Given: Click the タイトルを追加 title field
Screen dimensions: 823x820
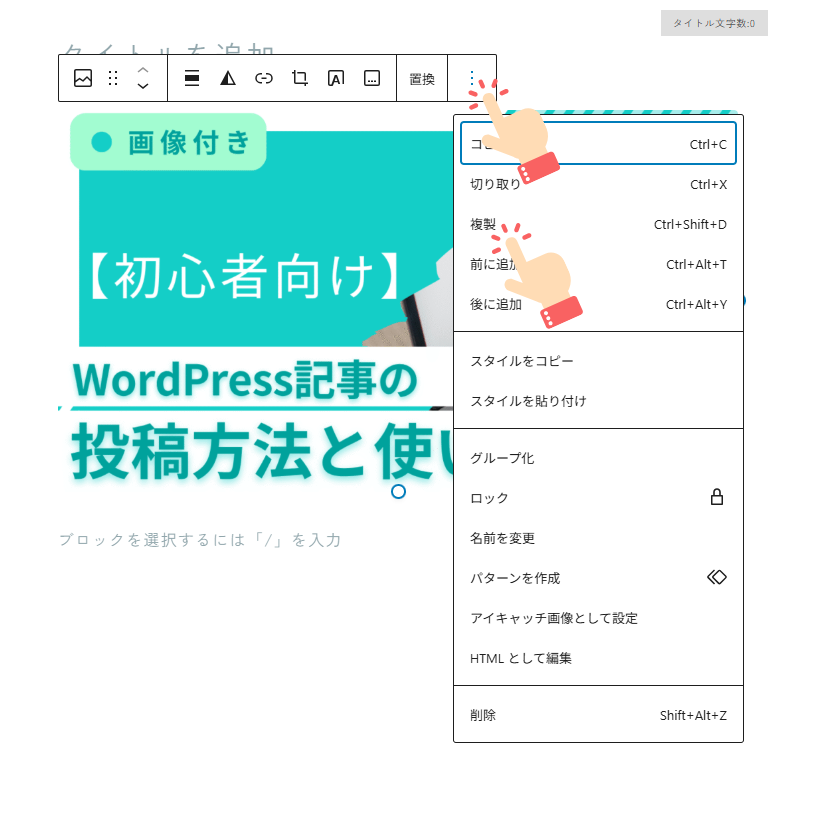Looking at the screenshot, I should 169,49.
